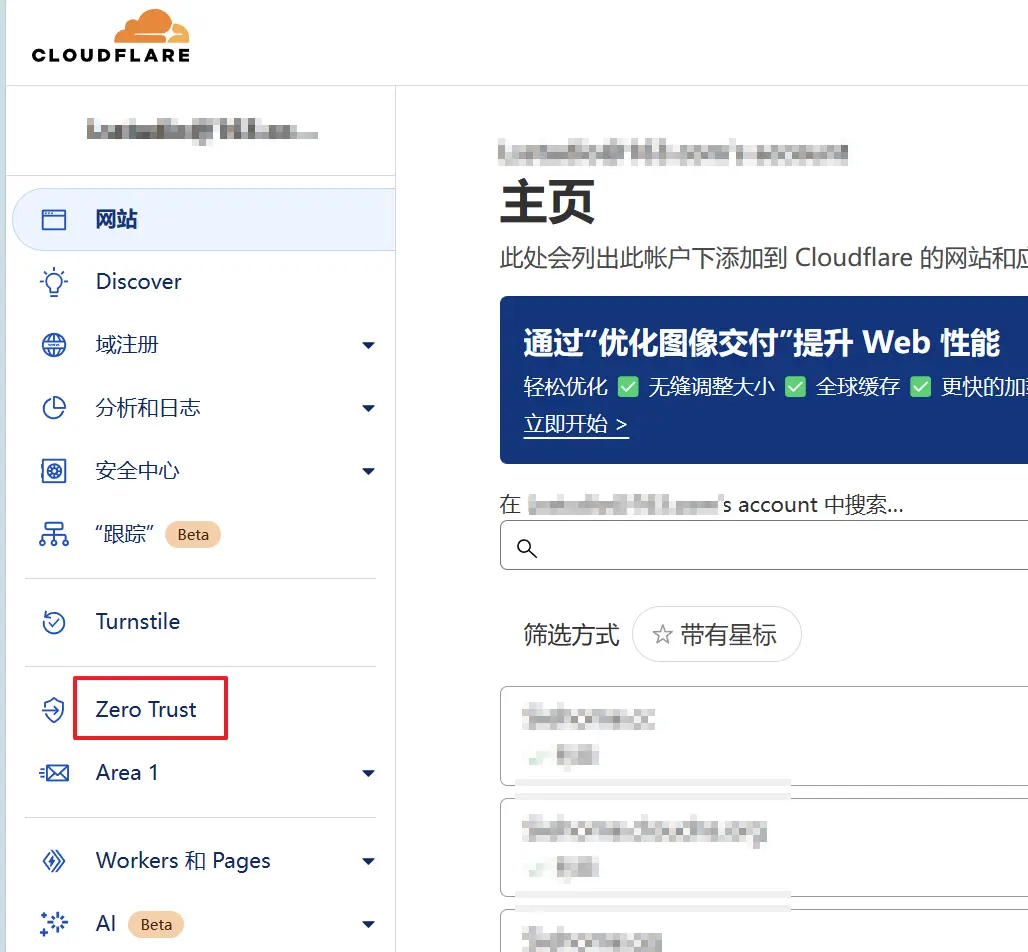Open the second blurred site card

(x=764, y=847)
